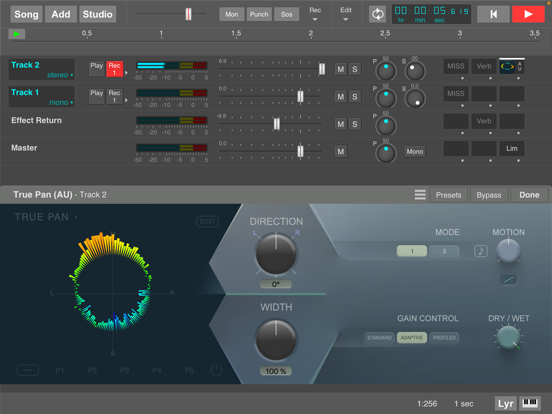This screenshot has height=414, width=552.
Task: Open the piano keyboard icon
Action: pos(529,403)
